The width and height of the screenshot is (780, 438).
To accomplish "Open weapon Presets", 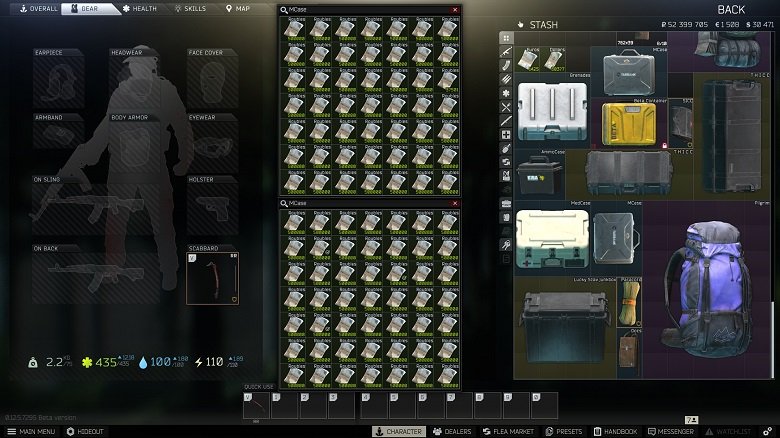I will (564, 432).
